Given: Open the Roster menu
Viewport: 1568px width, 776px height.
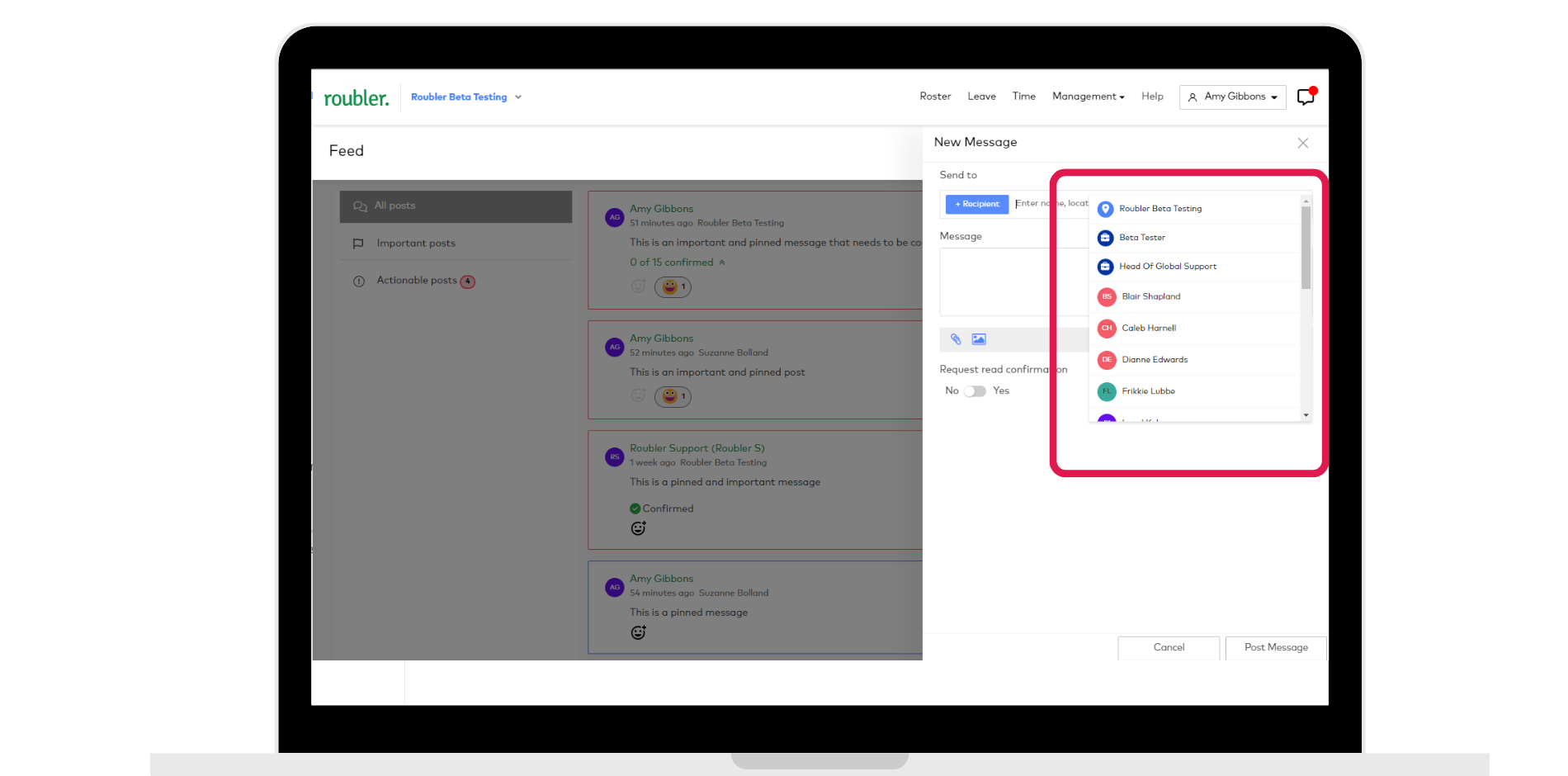Looking at the screenshot, I should (x=935, y=97).
